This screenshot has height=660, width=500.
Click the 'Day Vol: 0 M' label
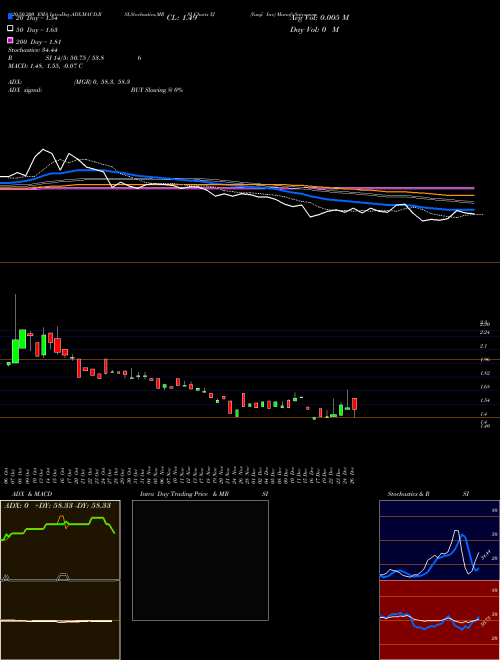(x=314, y=30)
